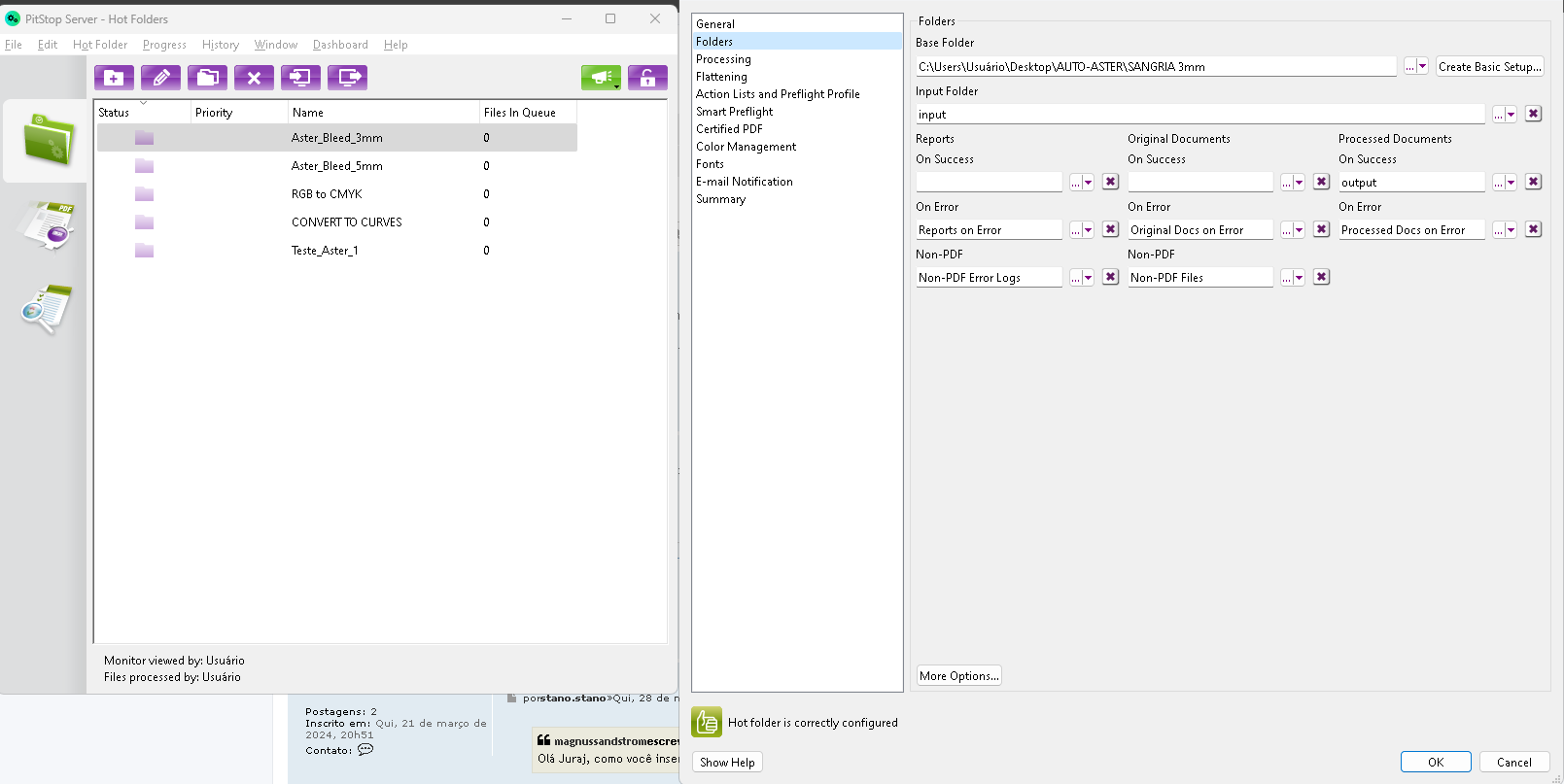Clear Original Documents On Success folder

(x=1321, y=182)
